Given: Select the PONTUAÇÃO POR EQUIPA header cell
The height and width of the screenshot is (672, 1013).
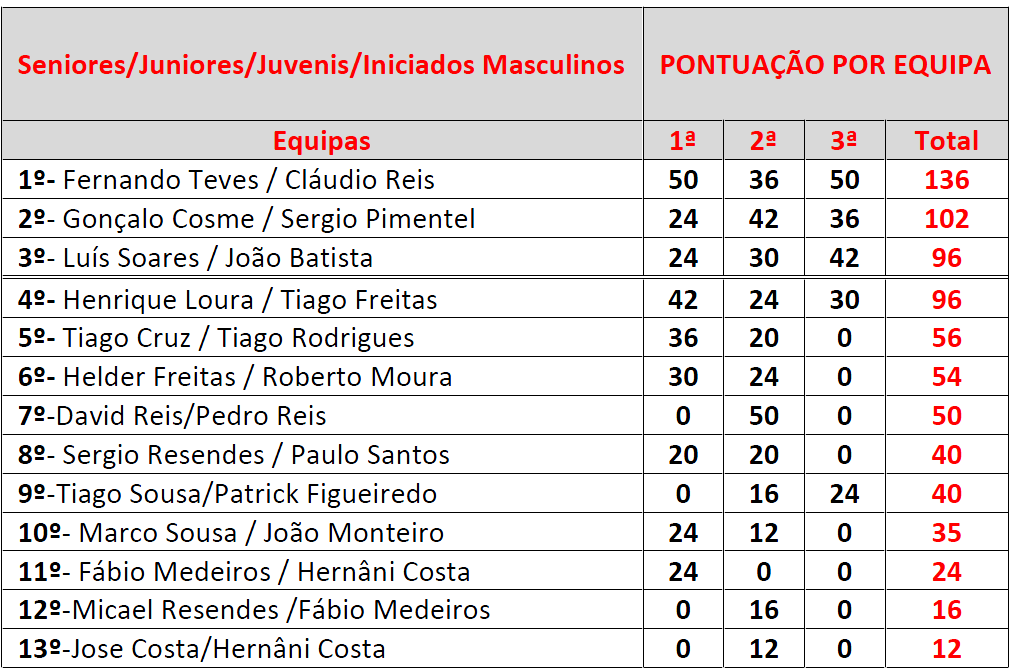Looking at the screenshot, I should [x=825, y=64].
